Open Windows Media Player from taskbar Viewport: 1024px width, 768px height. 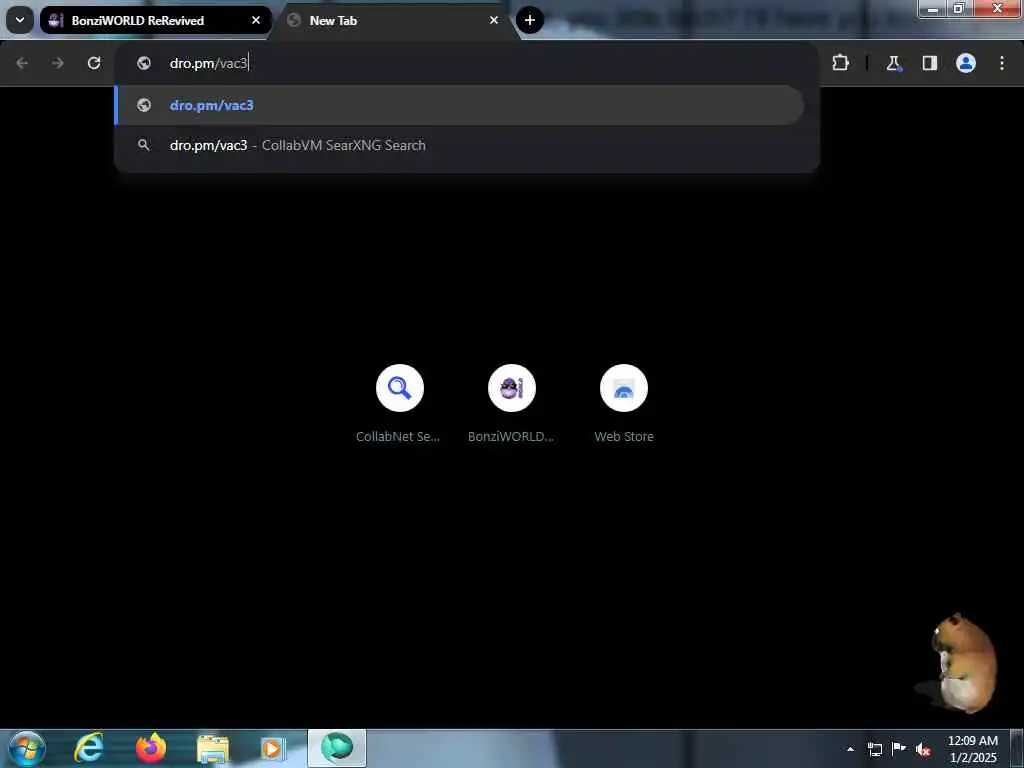[x=272, y=748]
